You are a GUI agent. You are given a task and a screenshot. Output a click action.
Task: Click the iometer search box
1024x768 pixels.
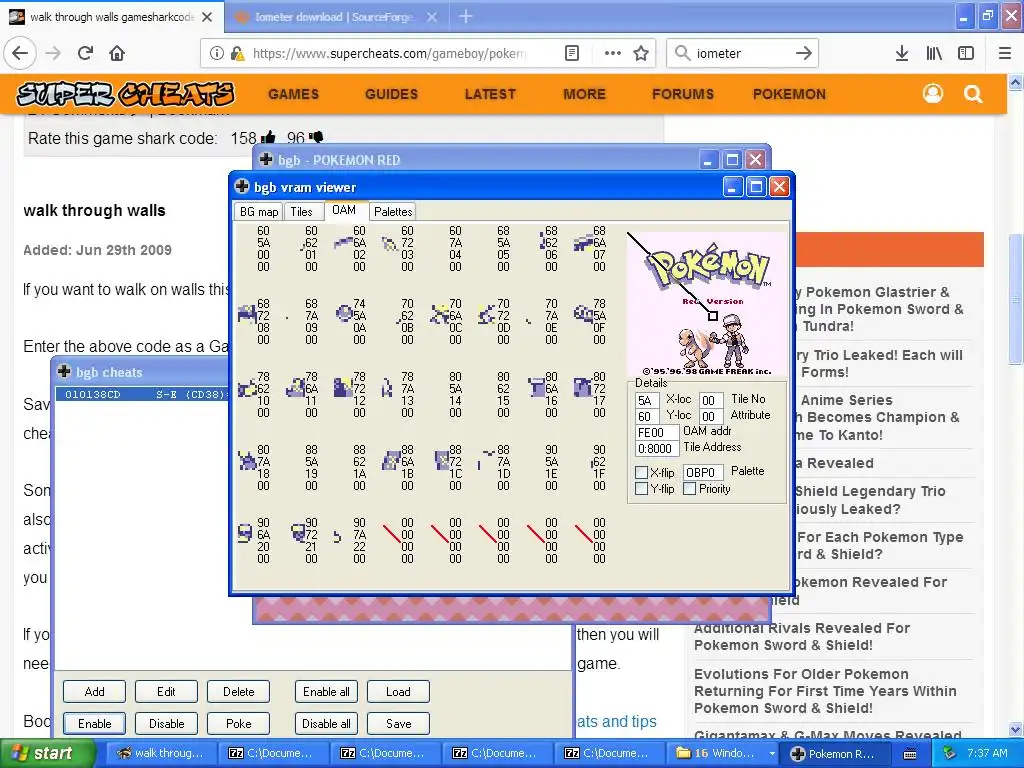point(741,53)
